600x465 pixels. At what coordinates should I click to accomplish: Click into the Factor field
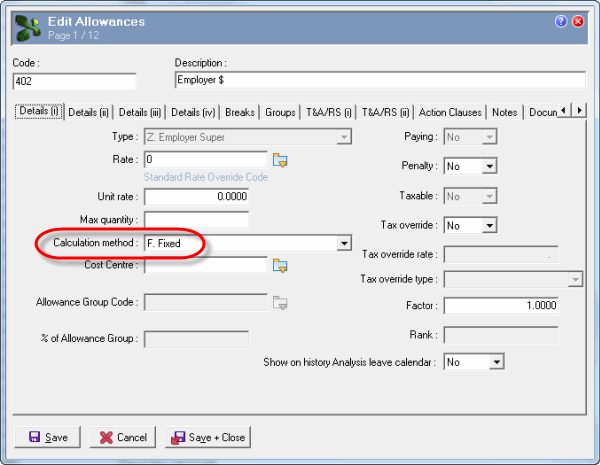pos(500,305)
